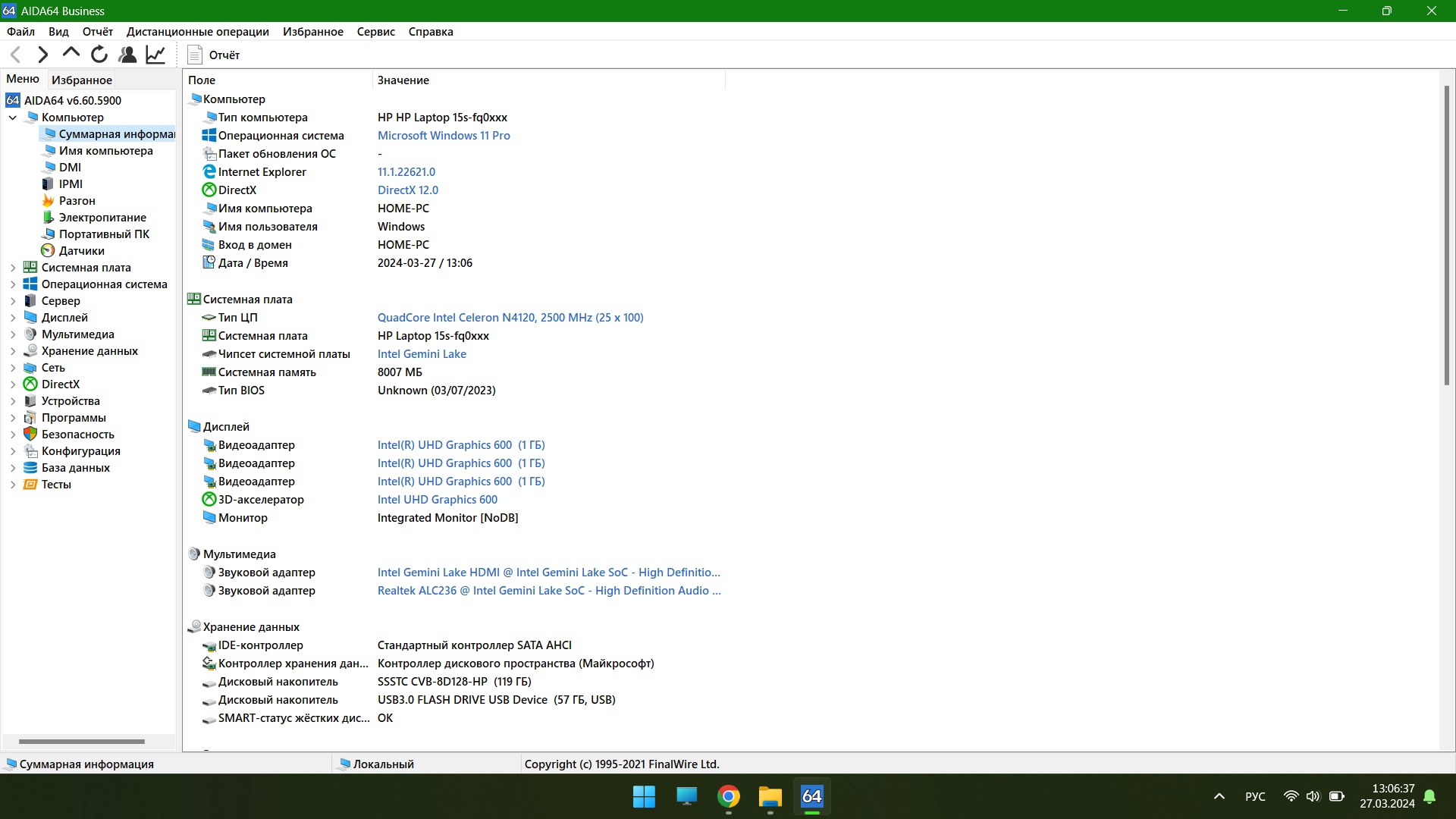Open the Сервис menu
Screen dimensions: 1456x819
[375, 32]
